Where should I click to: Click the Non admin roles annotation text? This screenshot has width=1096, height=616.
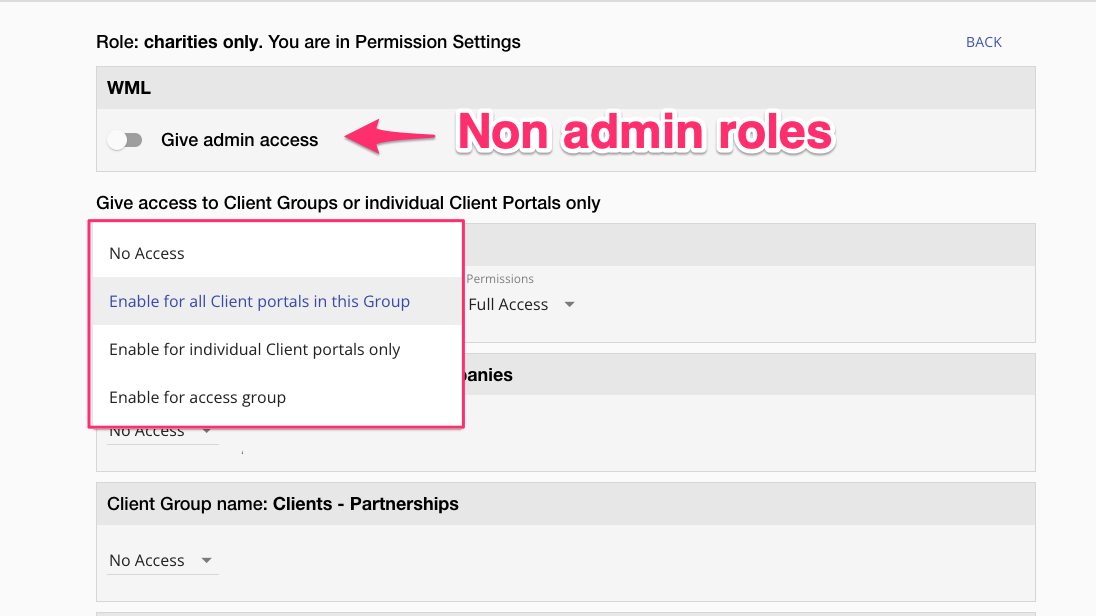coord(645,133)
